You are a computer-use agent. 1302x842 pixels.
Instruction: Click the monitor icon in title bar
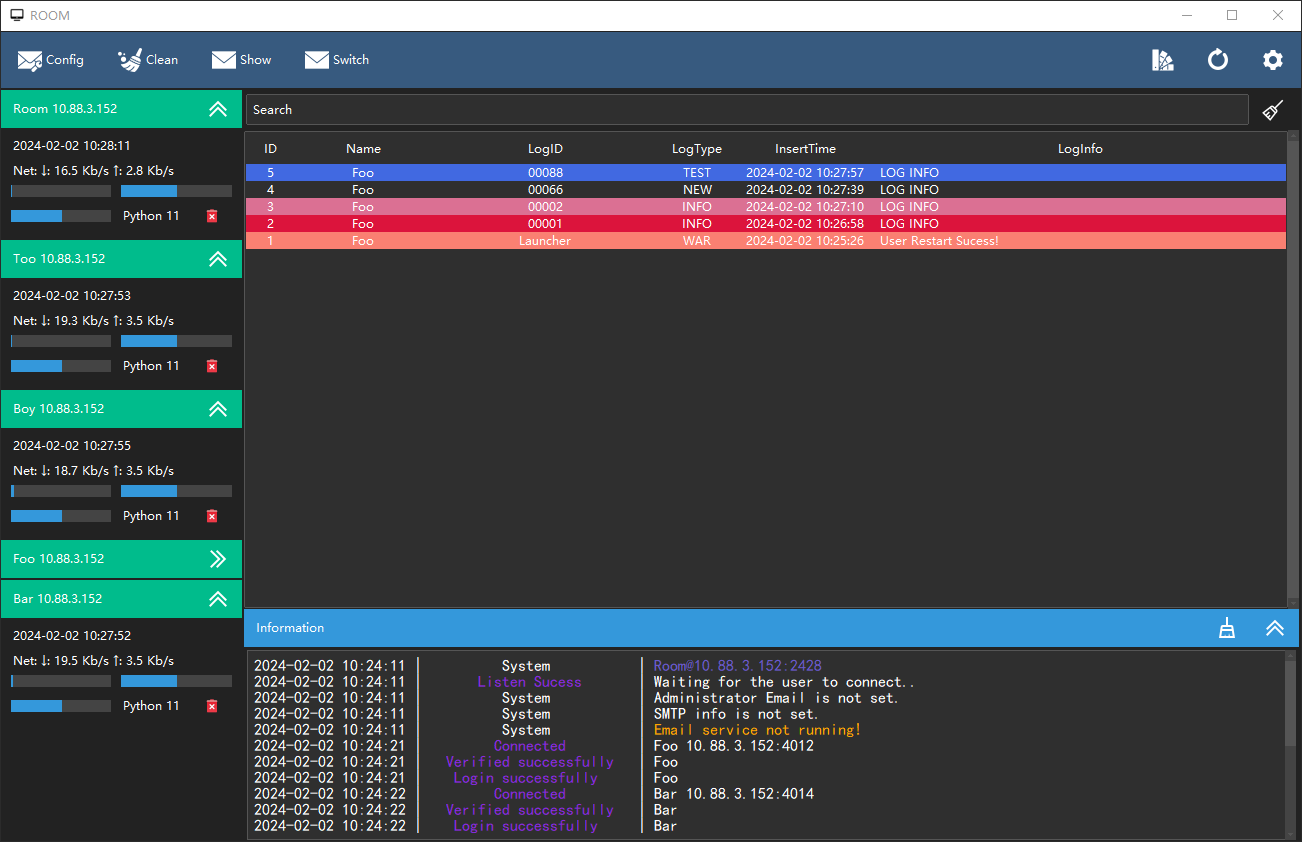pos(15,14)
